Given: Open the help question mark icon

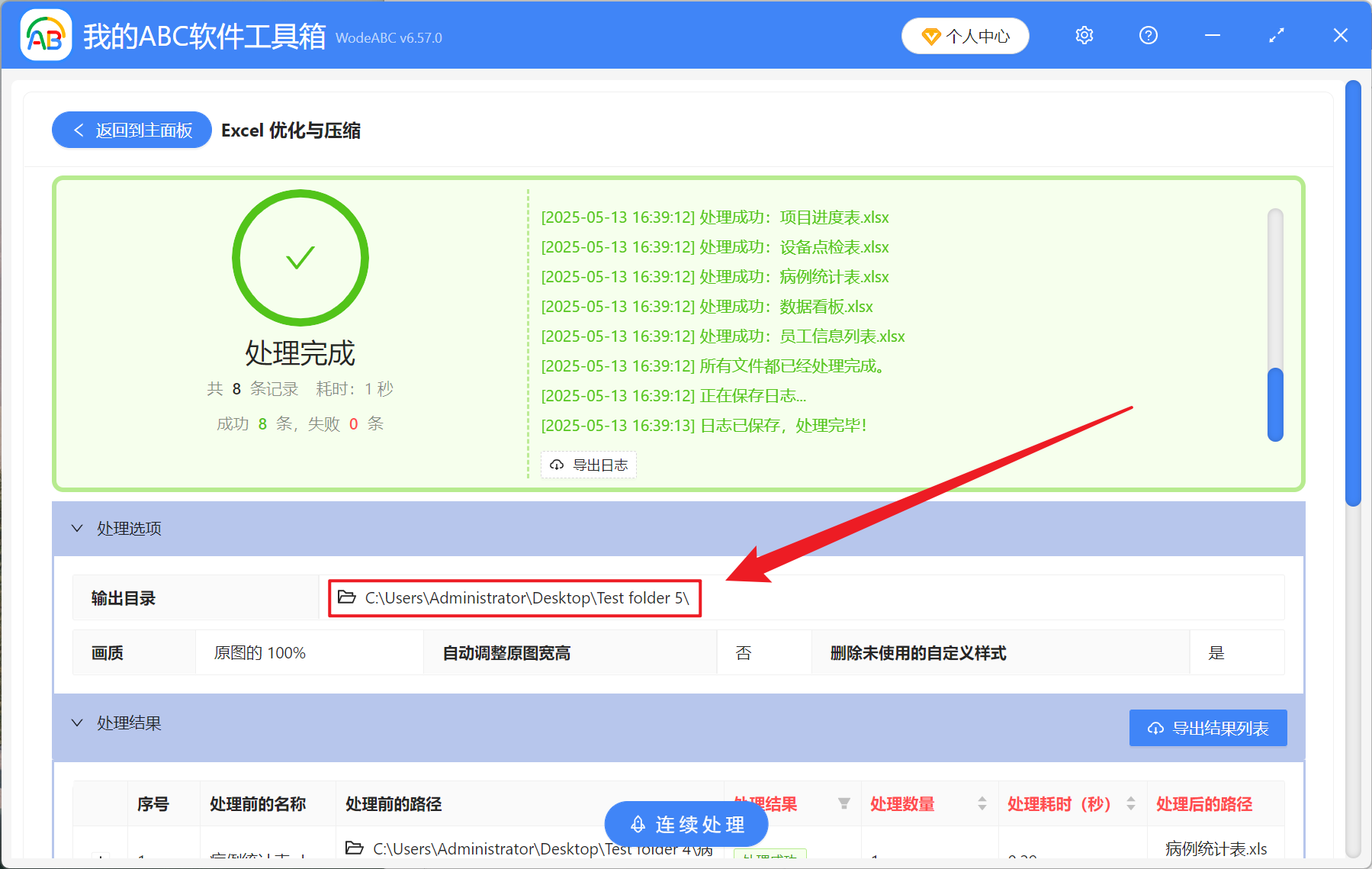Looking at the screenshot, I should (x=1148, y=36).
